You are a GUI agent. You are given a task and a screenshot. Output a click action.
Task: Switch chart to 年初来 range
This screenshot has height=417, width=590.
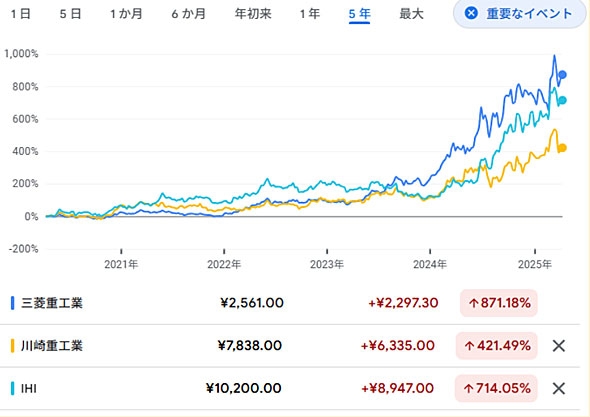click(253, 14)
